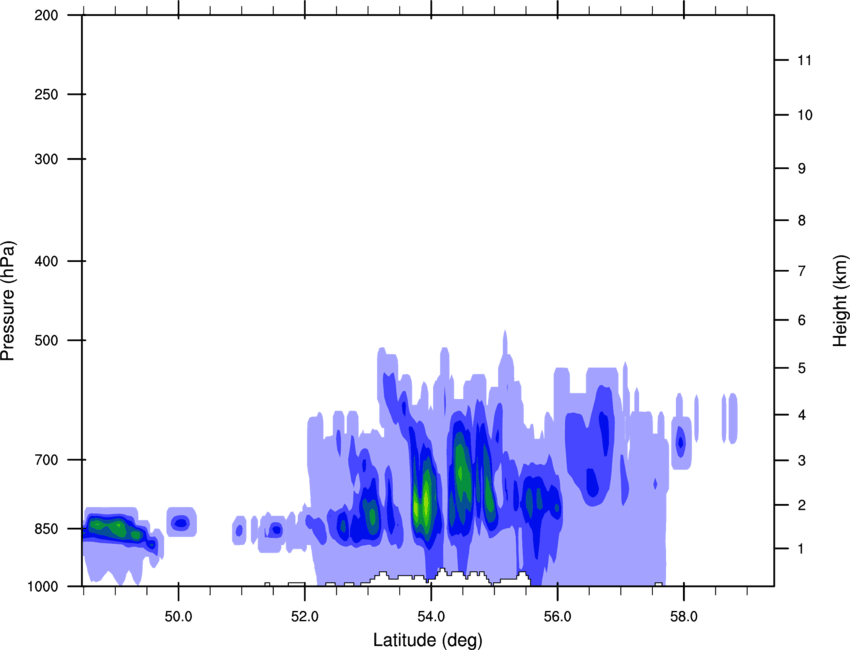Pick the 9 km height label

[802, 169]
